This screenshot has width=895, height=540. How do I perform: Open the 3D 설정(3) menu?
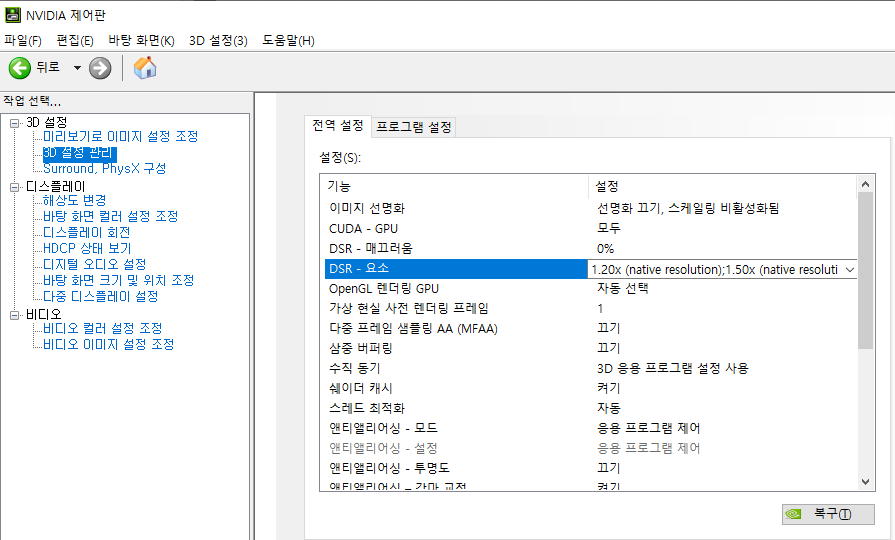(x=218, y=41)
